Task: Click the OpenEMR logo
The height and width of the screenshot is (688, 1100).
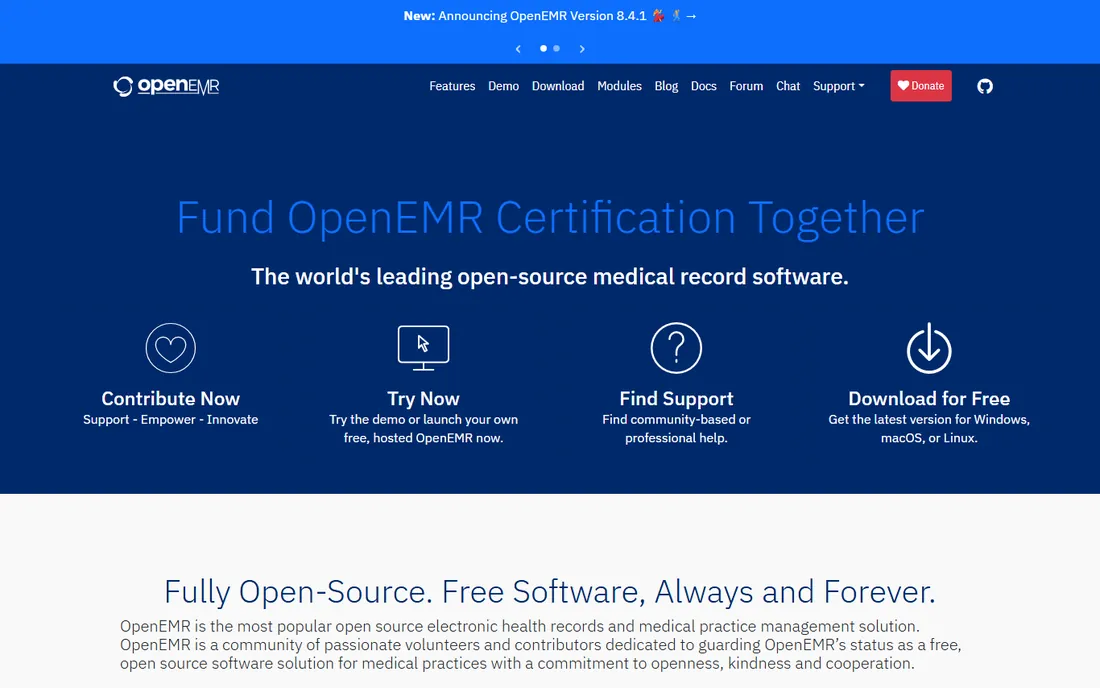Action: 166,86
